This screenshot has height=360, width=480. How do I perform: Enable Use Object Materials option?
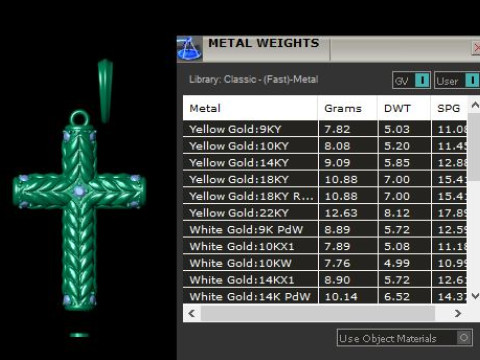tap(405, 338)
